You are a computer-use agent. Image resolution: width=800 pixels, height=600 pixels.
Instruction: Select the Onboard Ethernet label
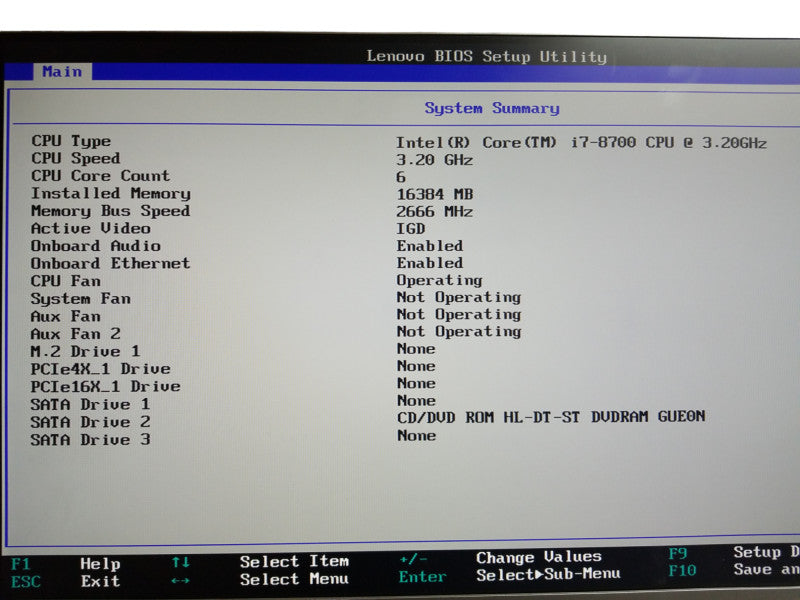pos(110,263)
